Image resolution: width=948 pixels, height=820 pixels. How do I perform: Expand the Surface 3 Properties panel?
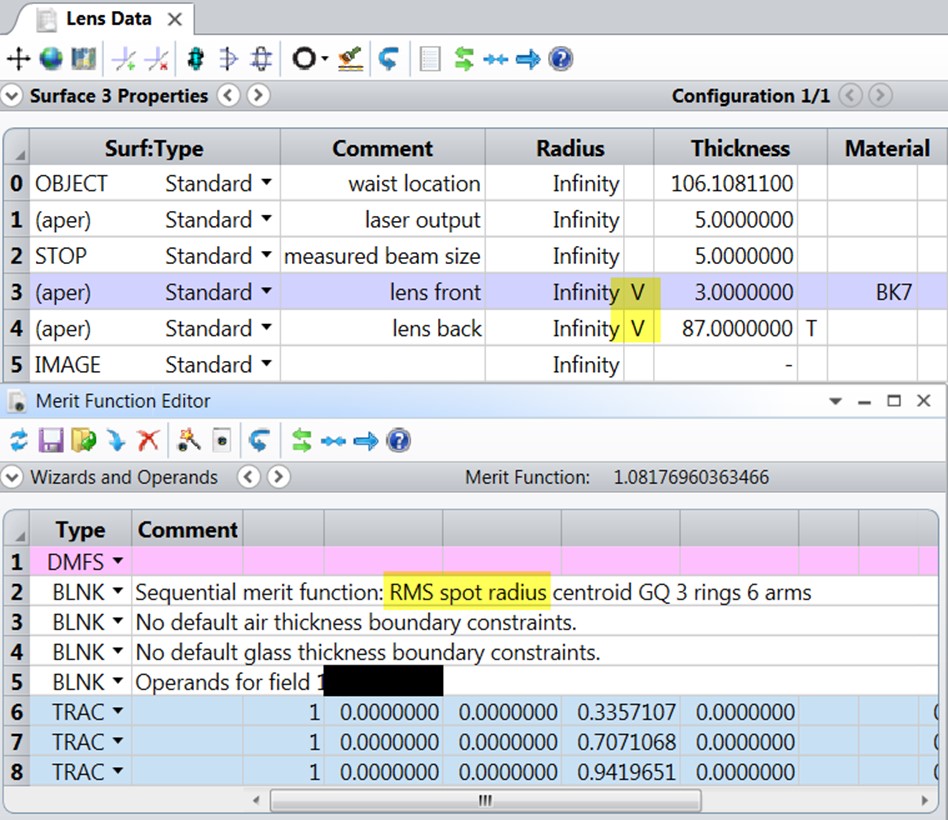pos(12,96)
